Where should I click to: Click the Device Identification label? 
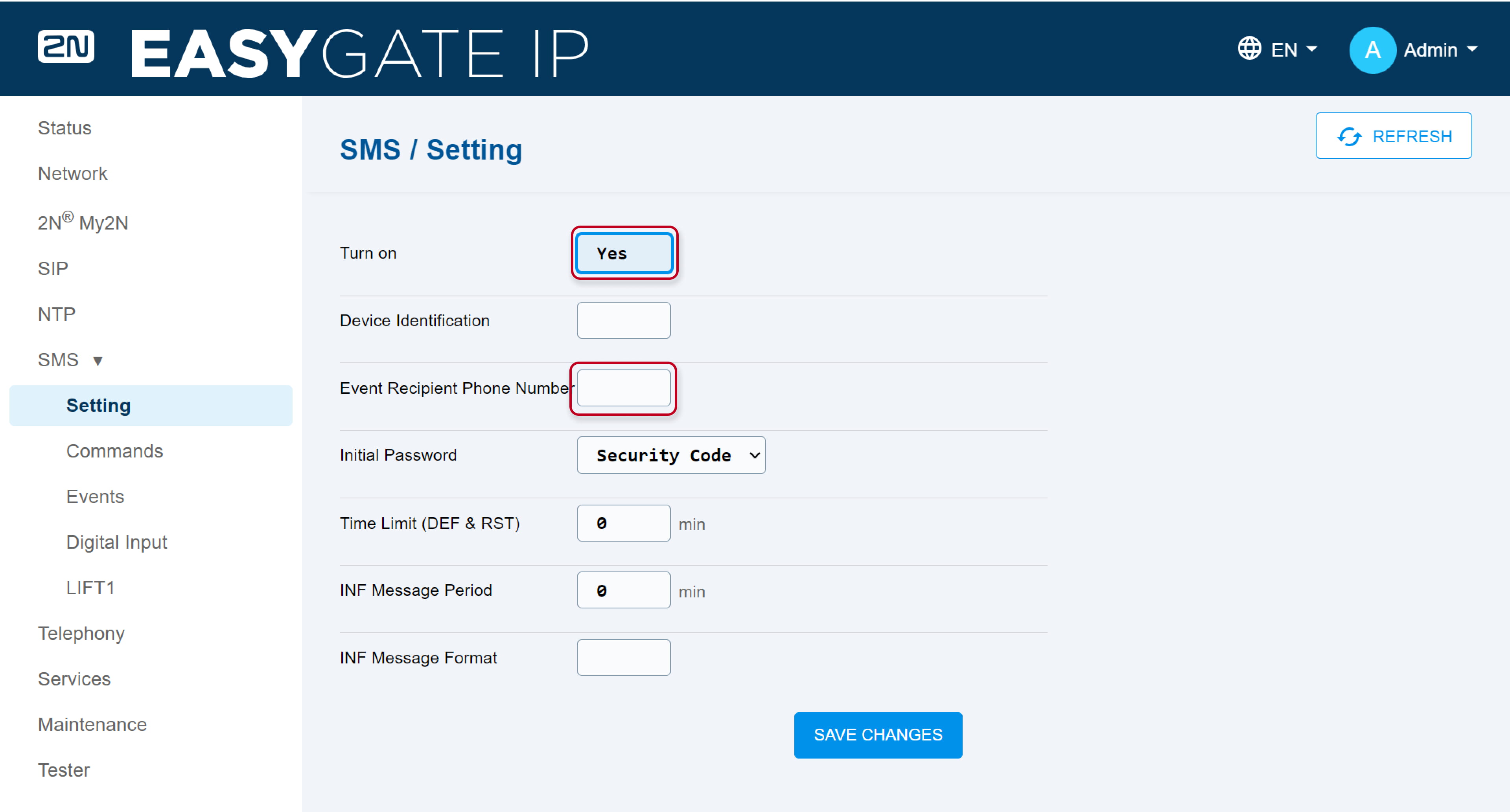(414, 320)
